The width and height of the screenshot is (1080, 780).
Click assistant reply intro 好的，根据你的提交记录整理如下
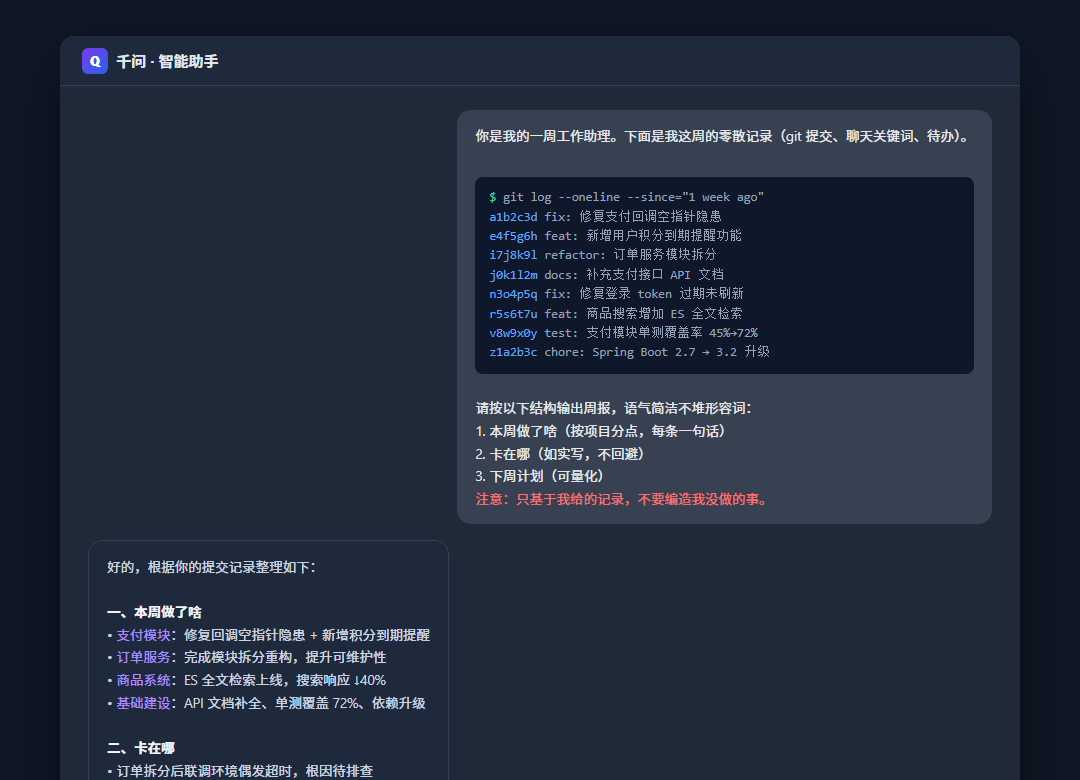click(x=211, y=567)
